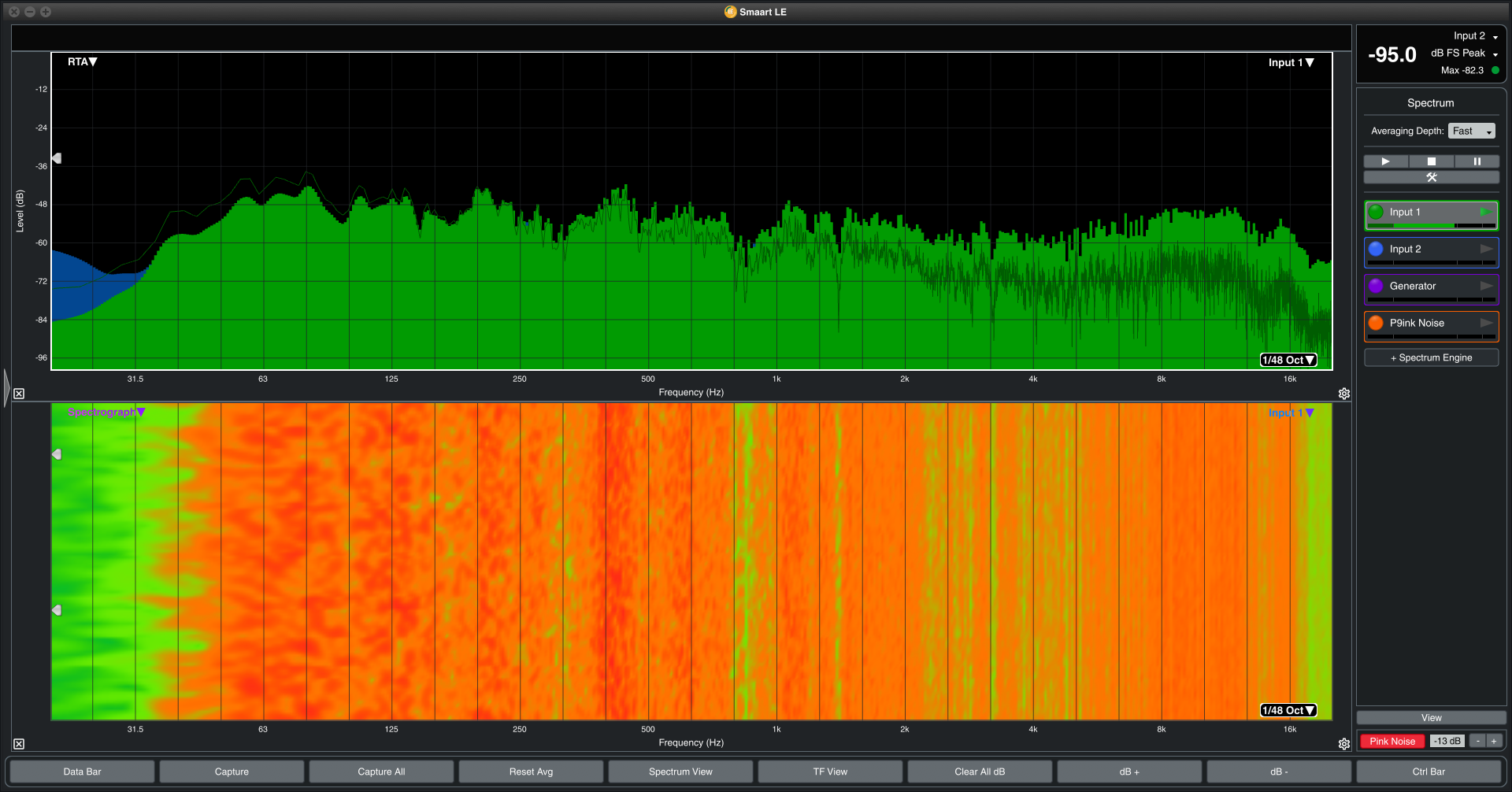Click the Data Bar button
Image resolution: width=1512 pixels, height=792 pixels.
click(83, 772)
